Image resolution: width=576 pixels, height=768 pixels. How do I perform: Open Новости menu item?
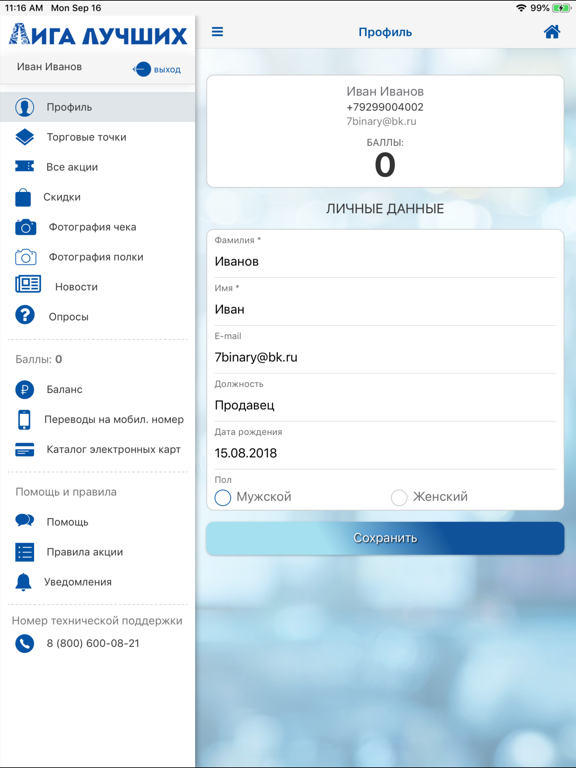click(97, 287)
